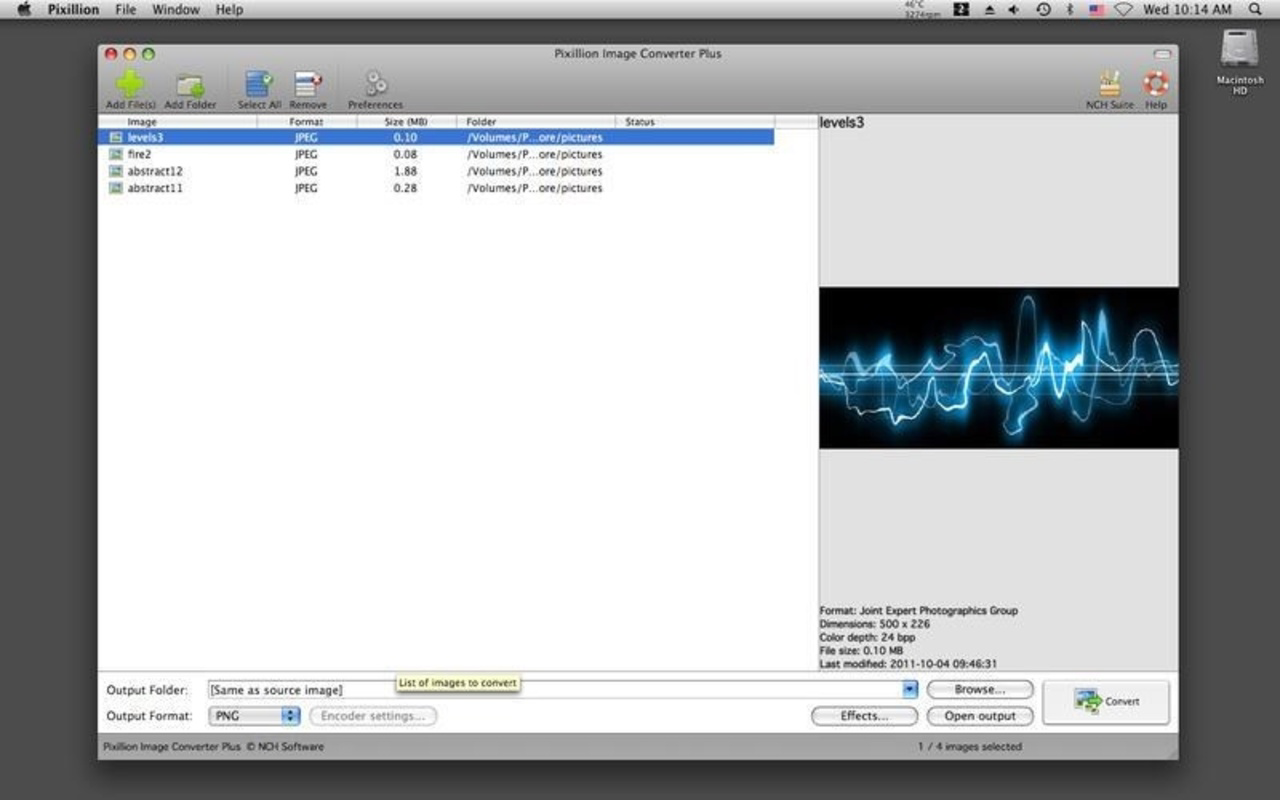Click the folder path of abstract11 row
Viewport: 1280px width, 800px height.
pos(535,188)
